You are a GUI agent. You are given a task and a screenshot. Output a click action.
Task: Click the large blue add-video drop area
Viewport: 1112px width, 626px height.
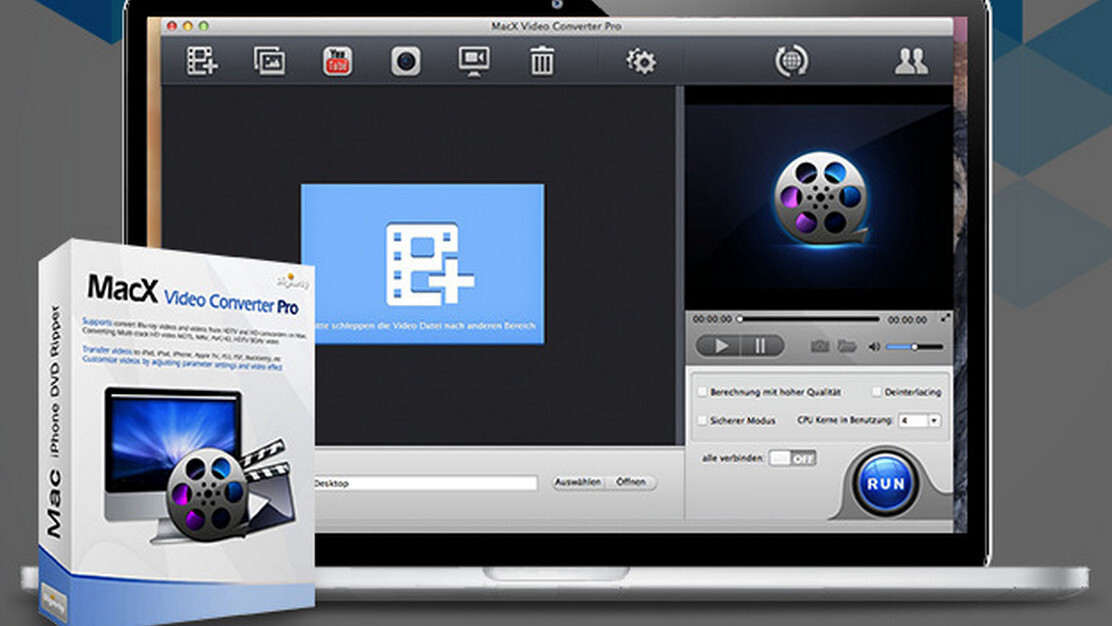click(423, 264)
